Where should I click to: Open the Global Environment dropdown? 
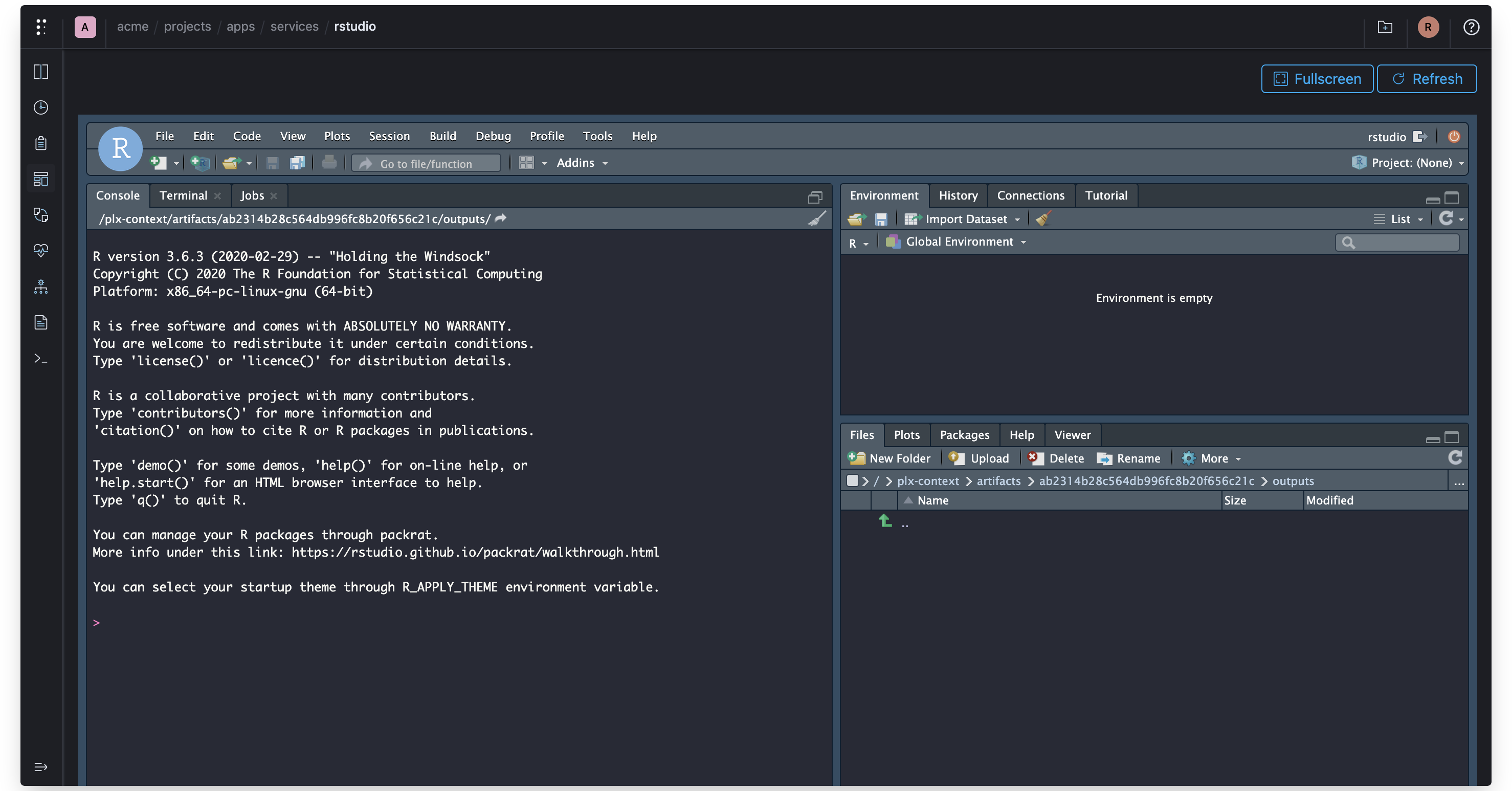tap(955, 241)
